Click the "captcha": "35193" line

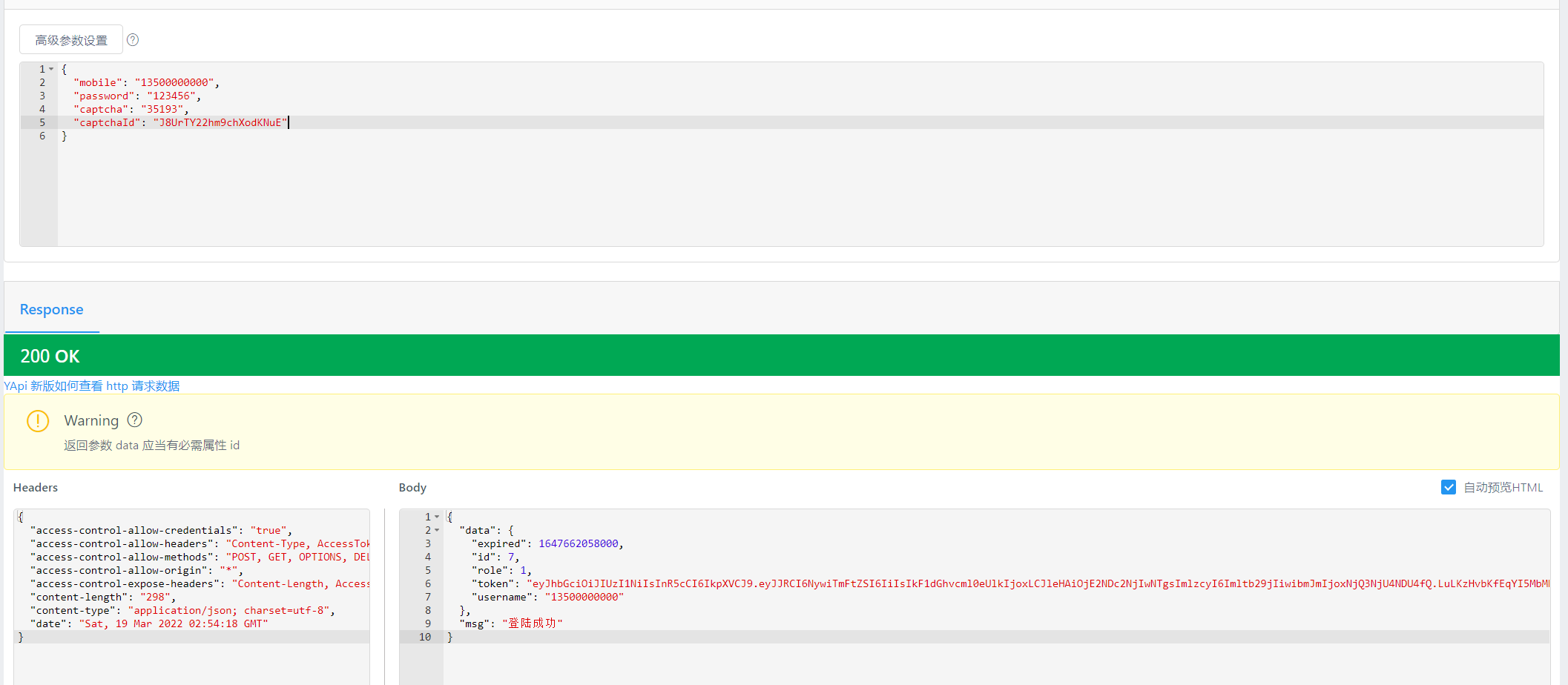[131, 109]
